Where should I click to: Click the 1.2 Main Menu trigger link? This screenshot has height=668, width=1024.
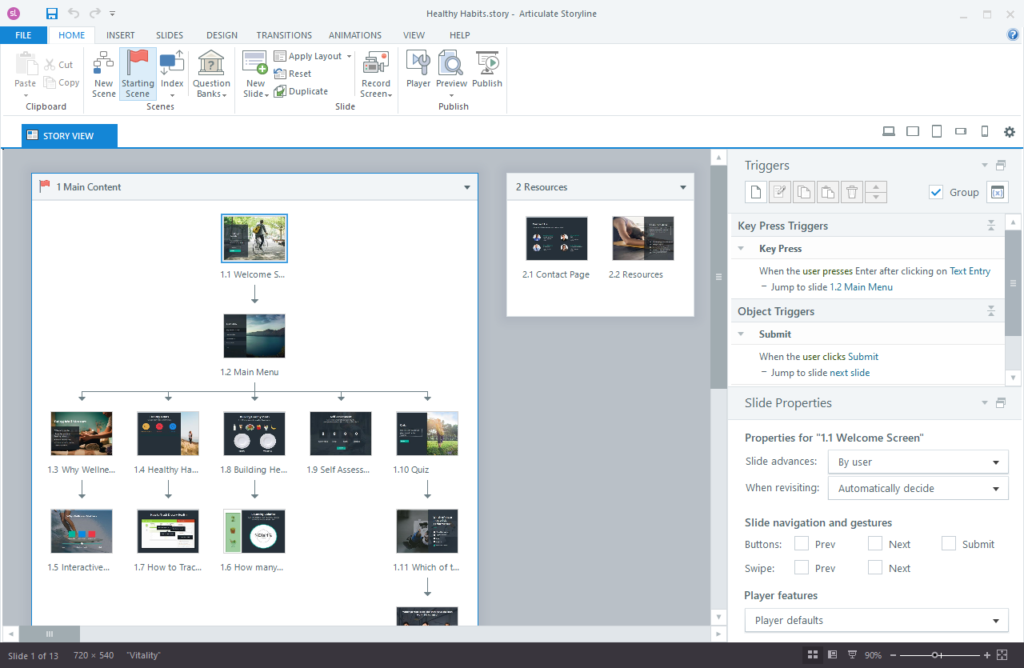[861, 287]
